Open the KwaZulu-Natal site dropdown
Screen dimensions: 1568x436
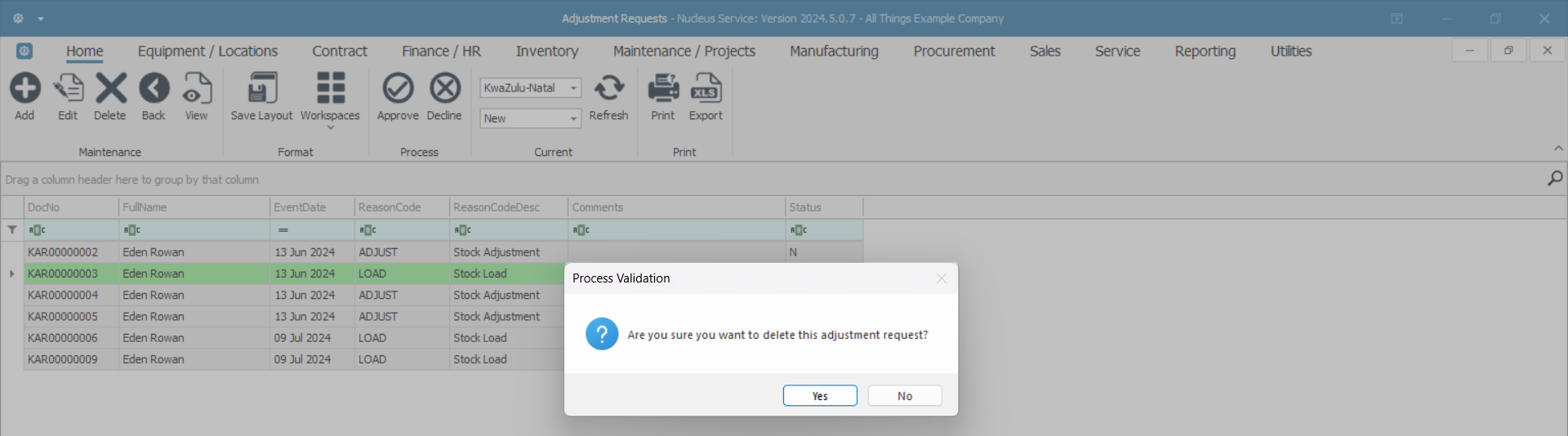(x=574, y=88)
